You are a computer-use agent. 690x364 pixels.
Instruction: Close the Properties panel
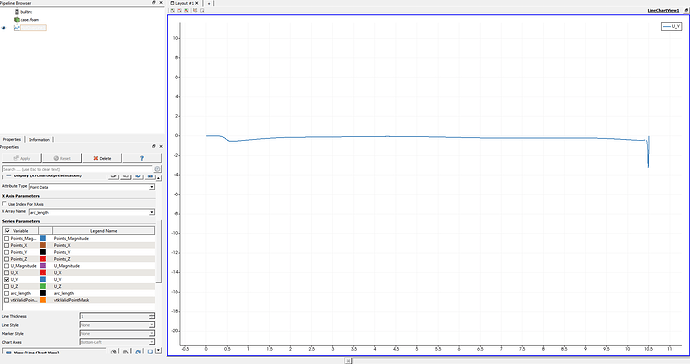pyautogui.click(x=161, y=146)
